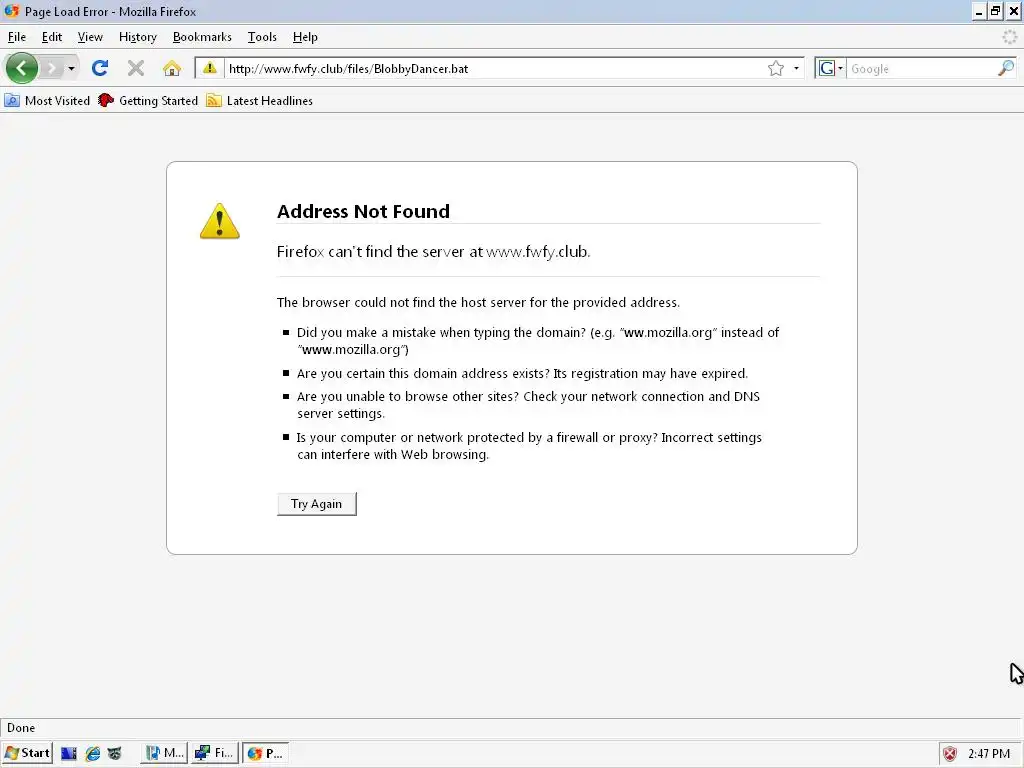Viewport: 1024px width, 768px height.
Task: Switch to the 'M...' taskbar window
Action: tap(165, 753)
